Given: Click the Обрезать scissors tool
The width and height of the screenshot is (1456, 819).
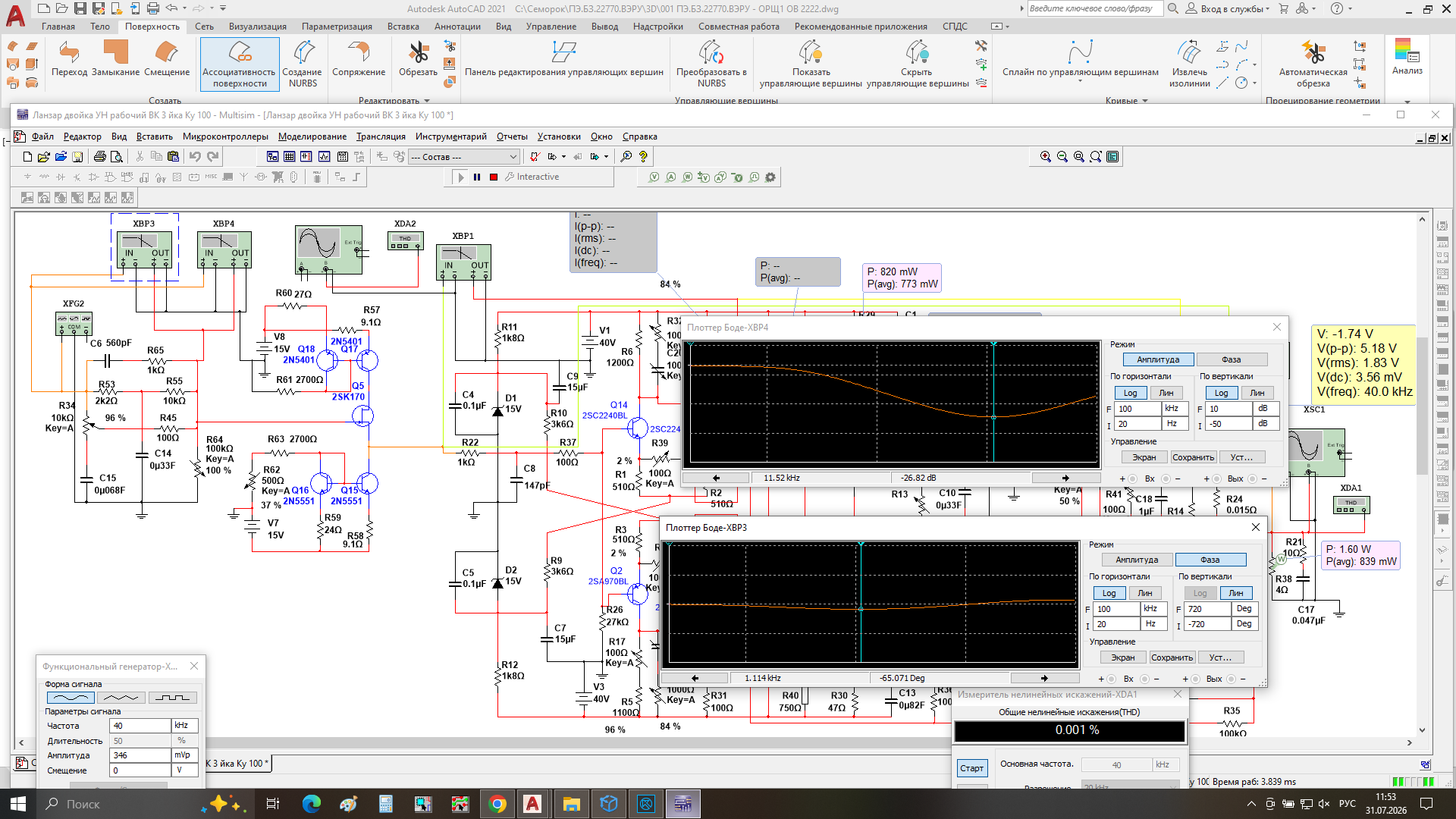Looking at the screenshot, I should (418, 58).
